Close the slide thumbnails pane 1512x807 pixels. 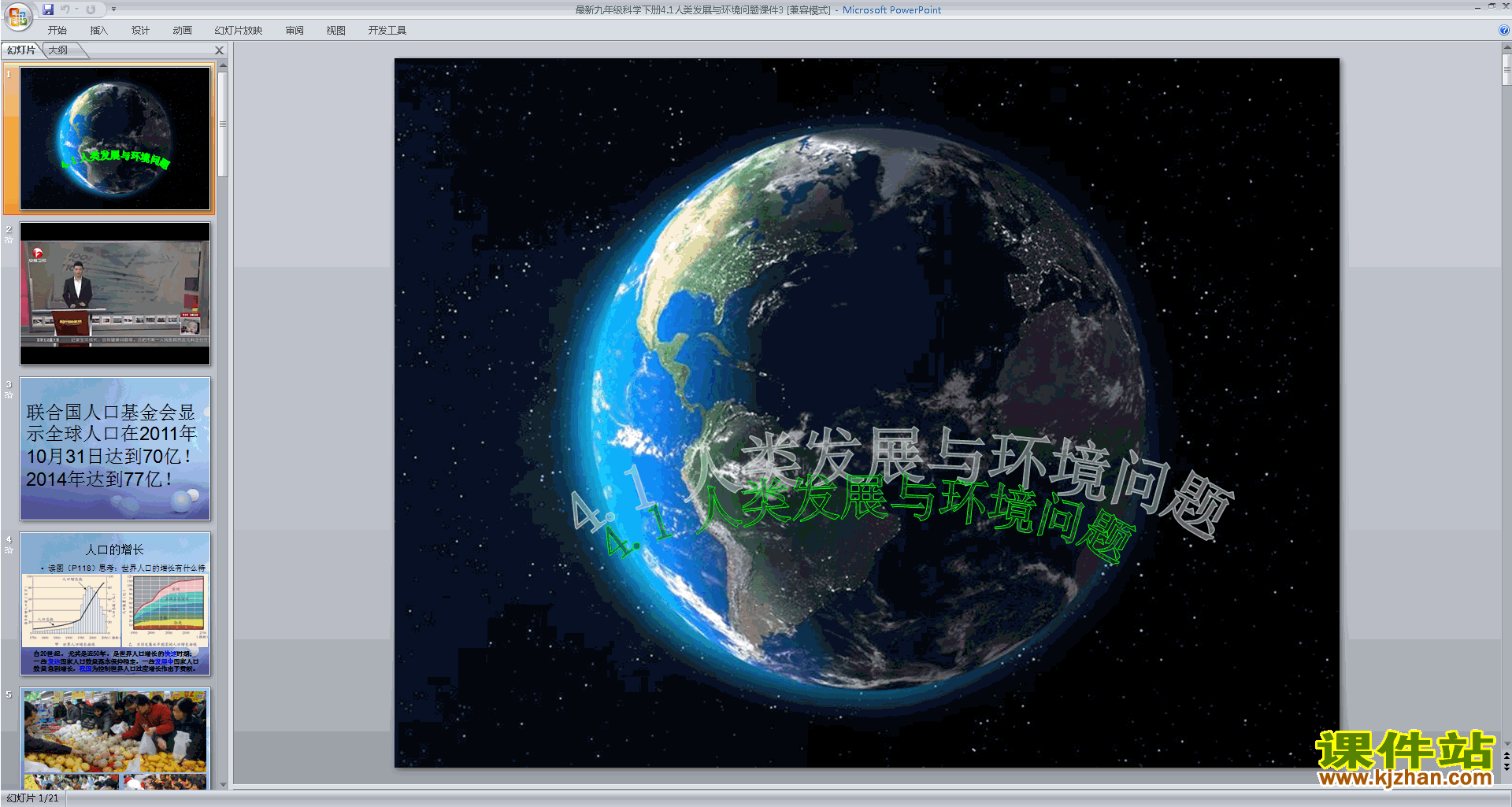(220, 50)
